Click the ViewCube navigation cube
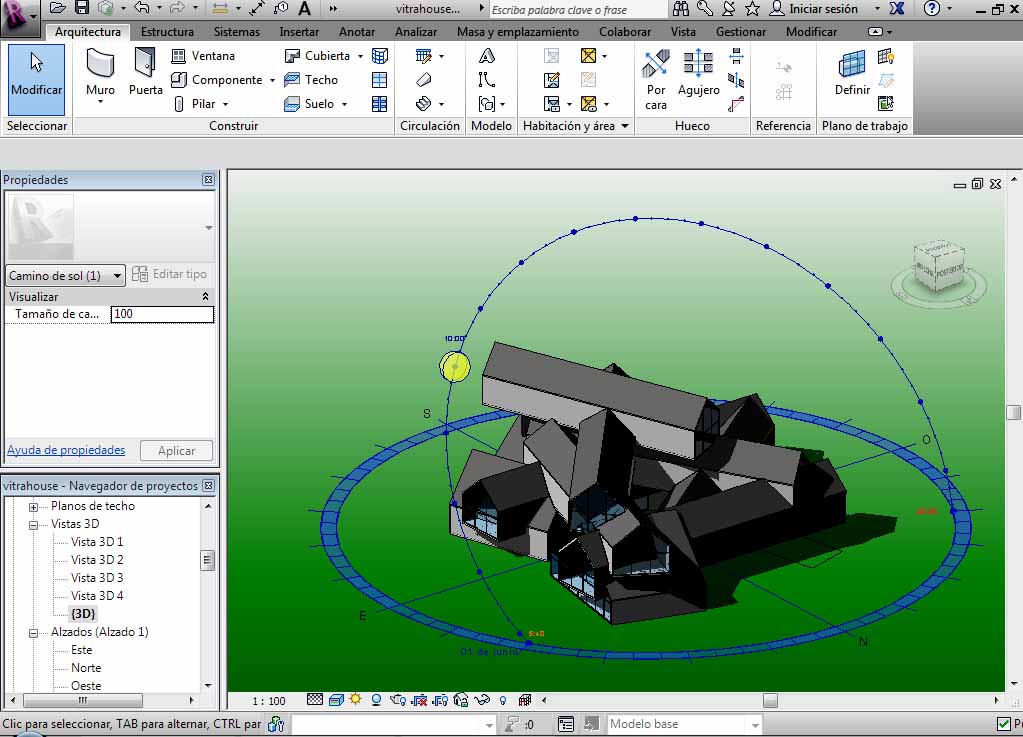Viewport: 1023px width, 737px height. click(x=938, y=267)
